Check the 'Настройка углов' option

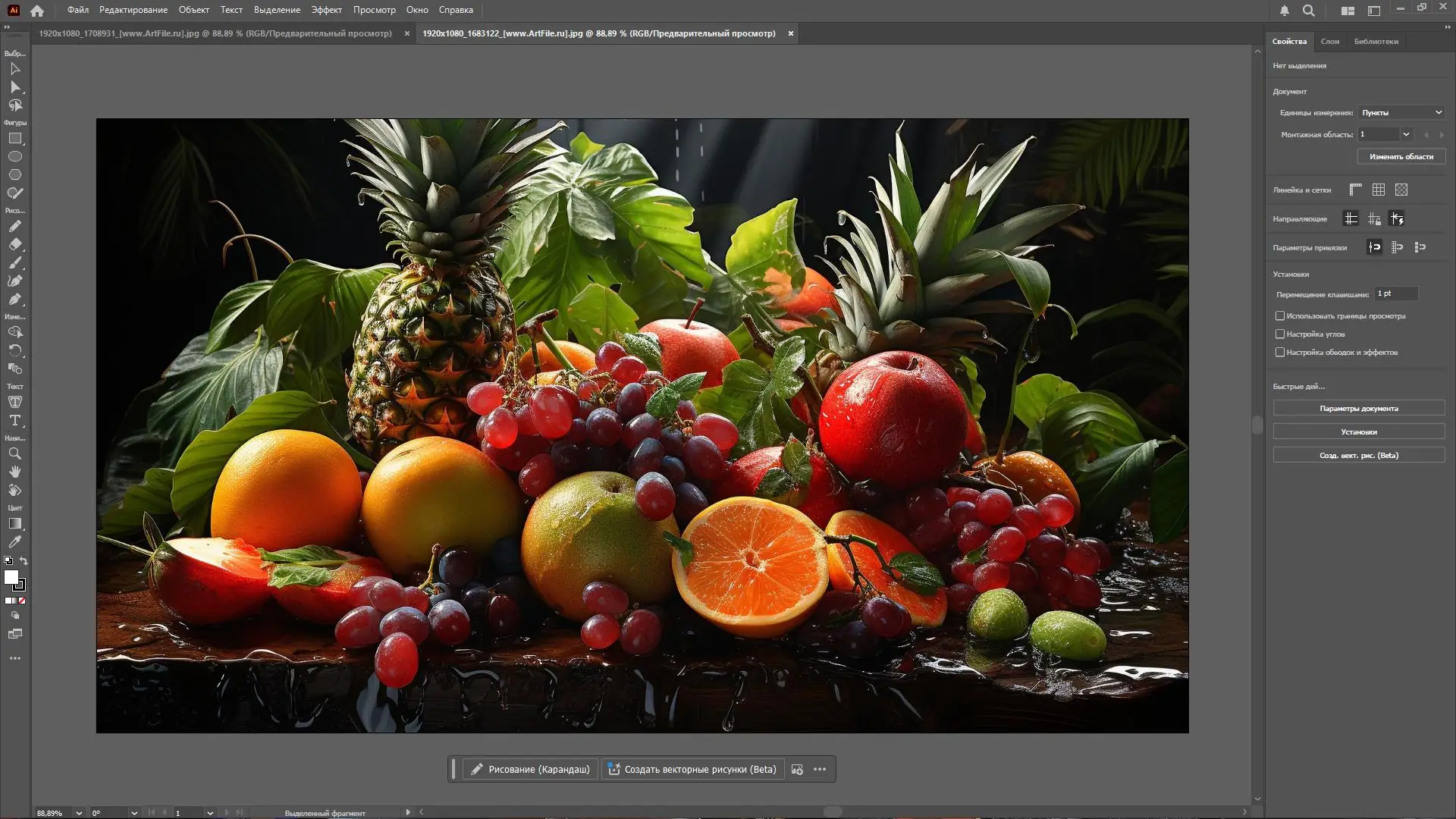pyautogui.click(x=1280, y=334)
